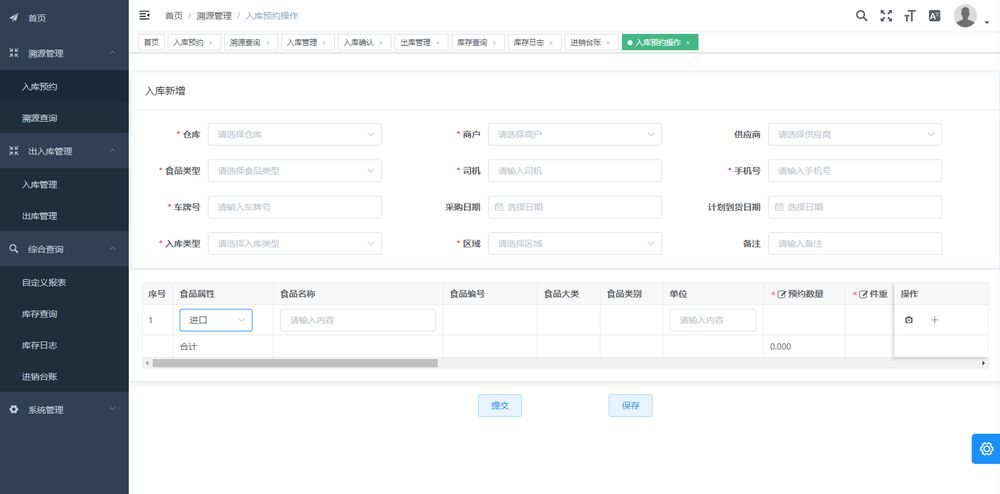Open the font size adjustment icon
Viewport: 1000px width, 494px height.
[x=910, y=16]
